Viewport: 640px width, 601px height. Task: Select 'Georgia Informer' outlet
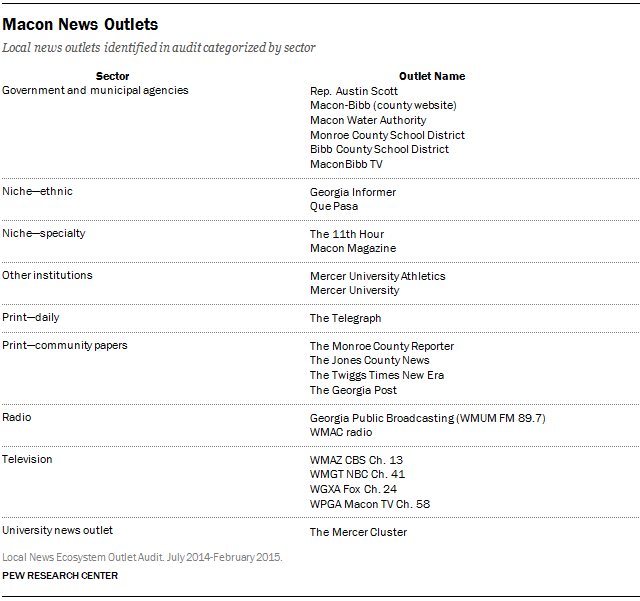[353, 192]
